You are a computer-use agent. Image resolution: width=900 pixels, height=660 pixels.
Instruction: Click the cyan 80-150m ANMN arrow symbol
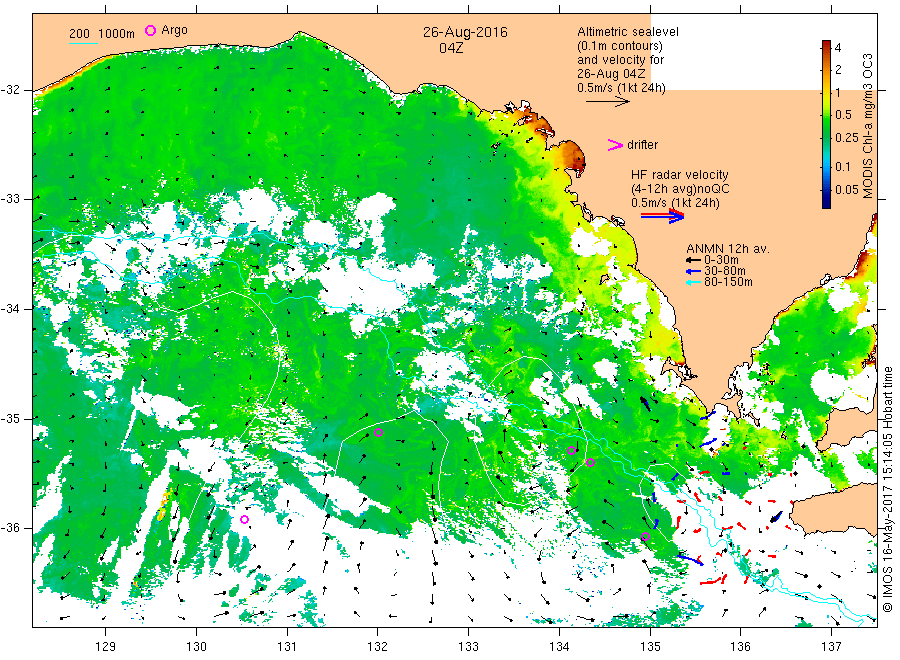pyautogui.click(x=693, y=282)
